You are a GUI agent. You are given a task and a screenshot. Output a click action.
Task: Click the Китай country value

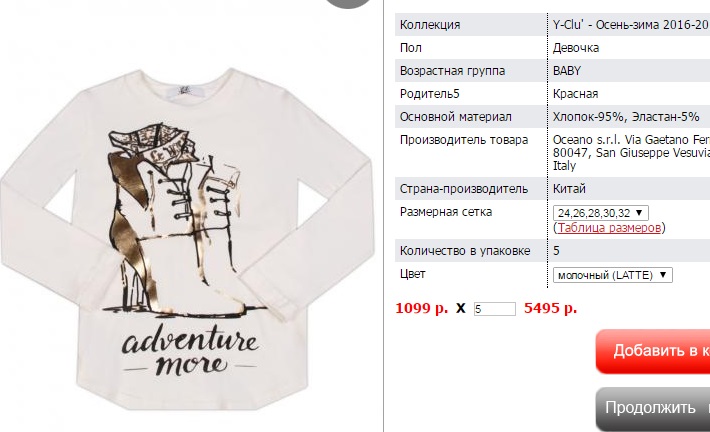tap(569, 188)
